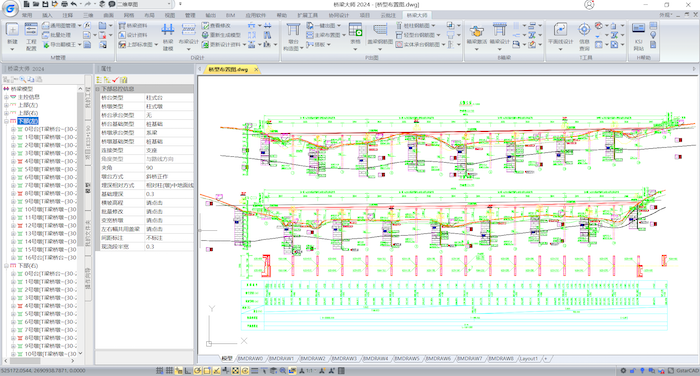Toggle the lineweight display icon in status bar

[x=254, y=371]
